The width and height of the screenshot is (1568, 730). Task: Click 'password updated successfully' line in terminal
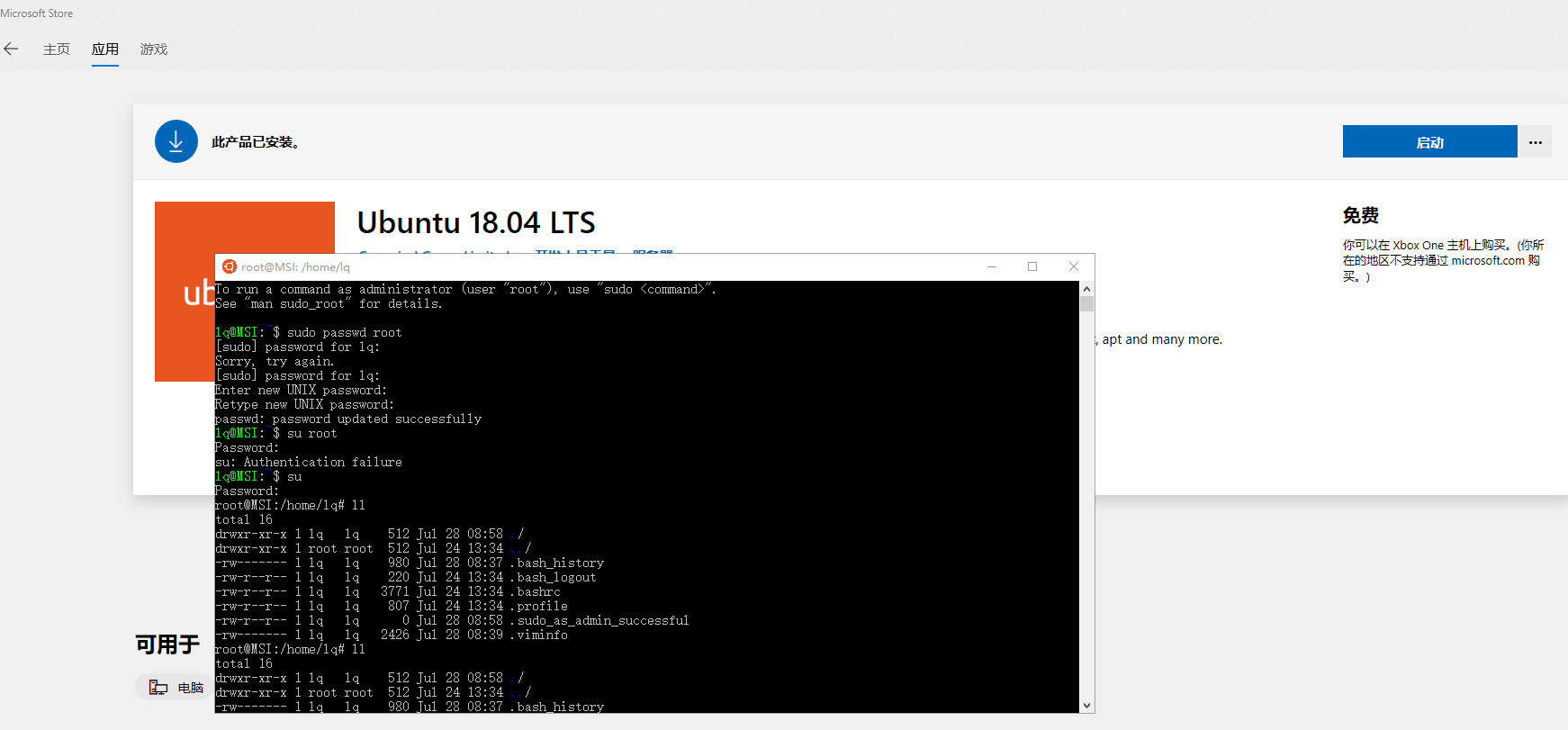click(348, 419)
